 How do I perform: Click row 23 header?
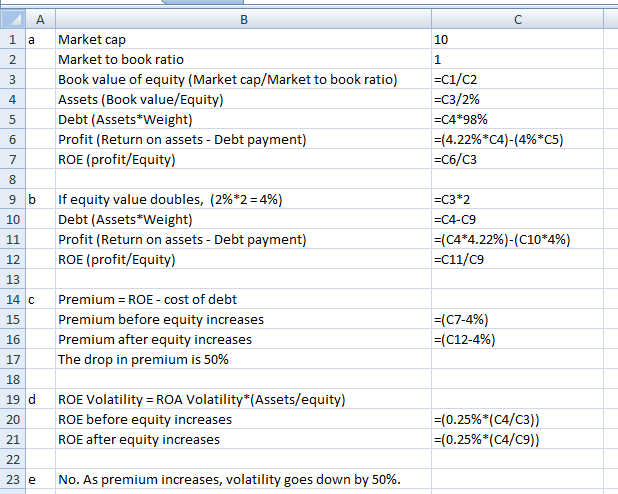tap(12, 479)
